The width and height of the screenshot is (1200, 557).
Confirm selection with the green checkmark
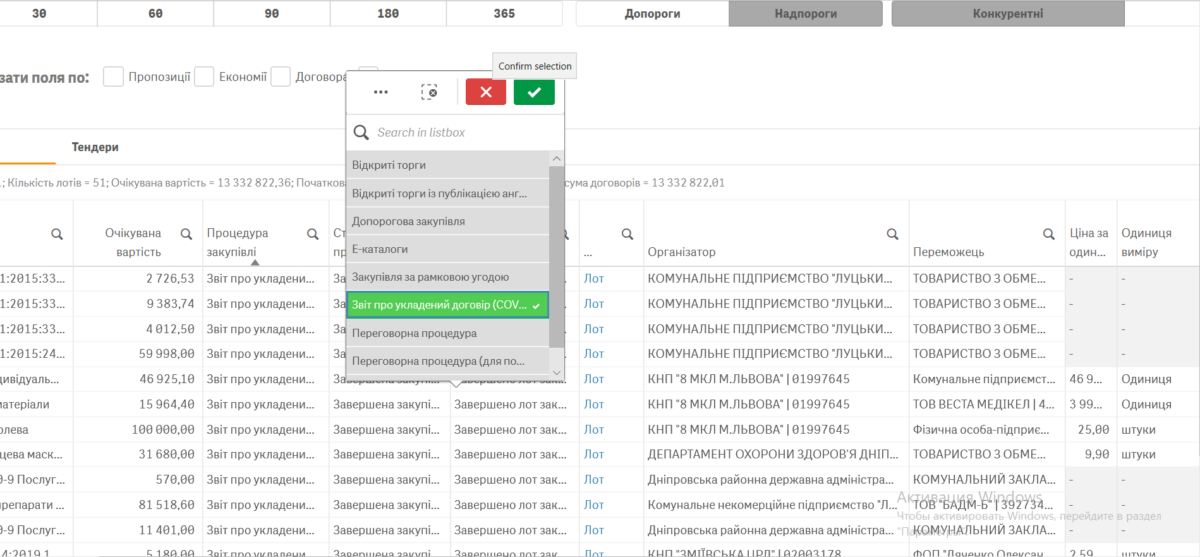(x=534, y=92)
